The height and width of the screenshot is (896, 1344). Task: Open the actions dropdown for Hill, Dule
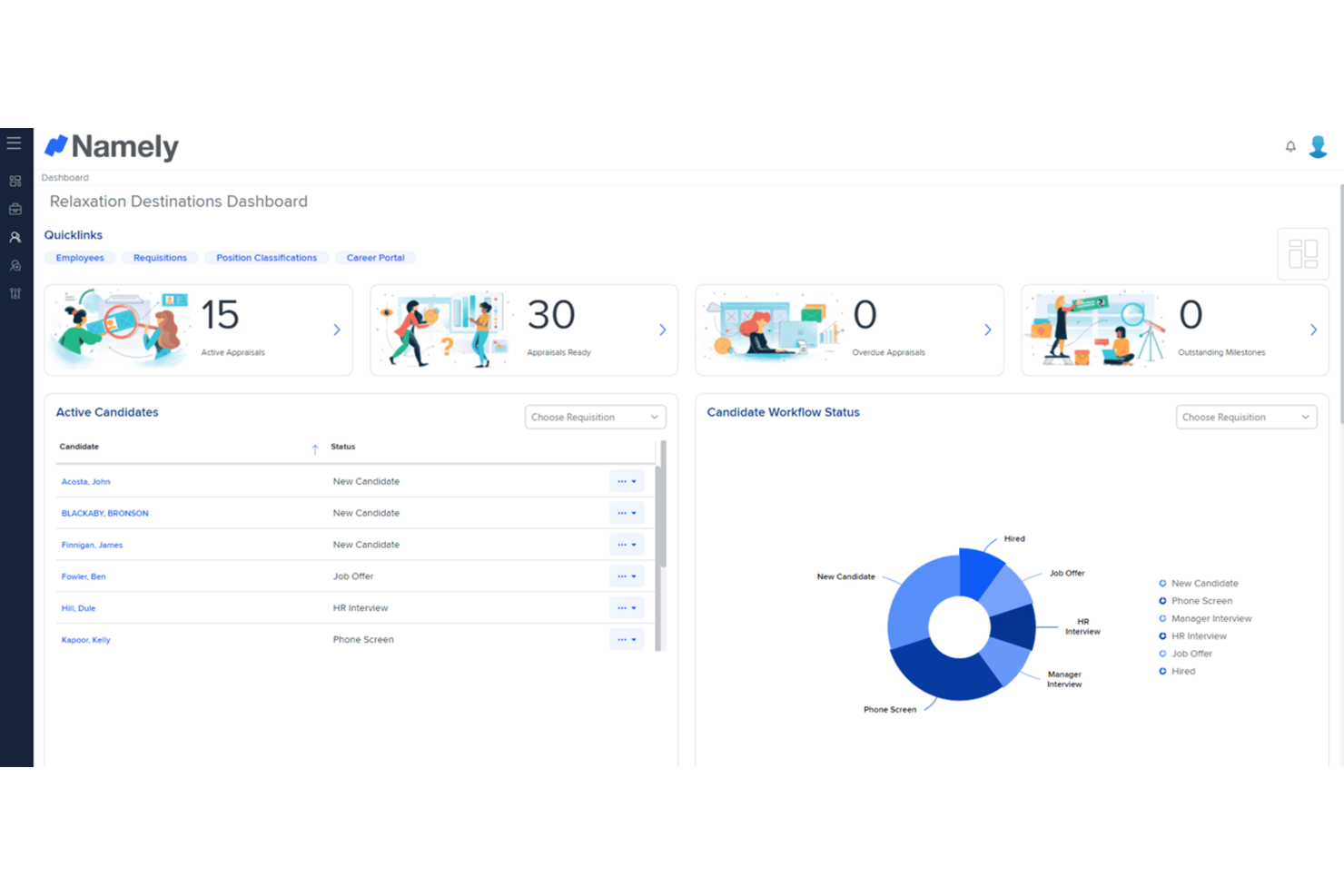point(627,608)
